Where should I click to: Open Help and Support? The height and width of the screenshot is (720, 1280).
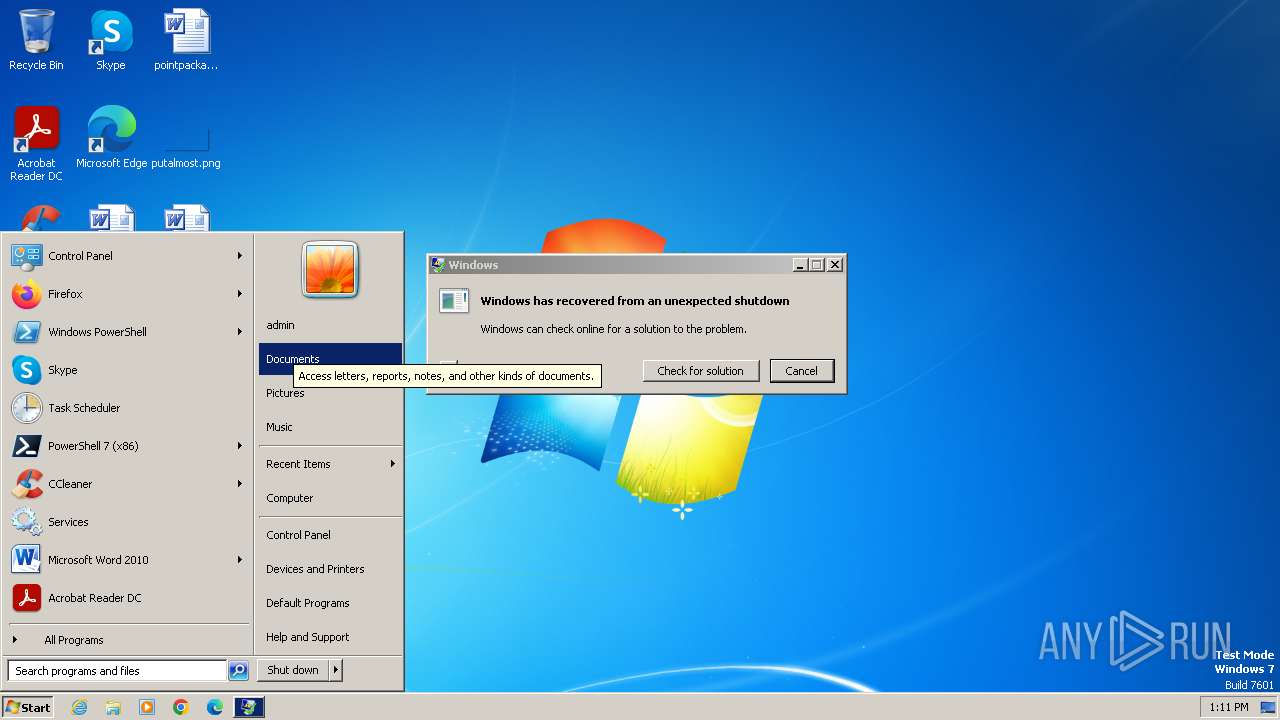(x=330, y=637)
